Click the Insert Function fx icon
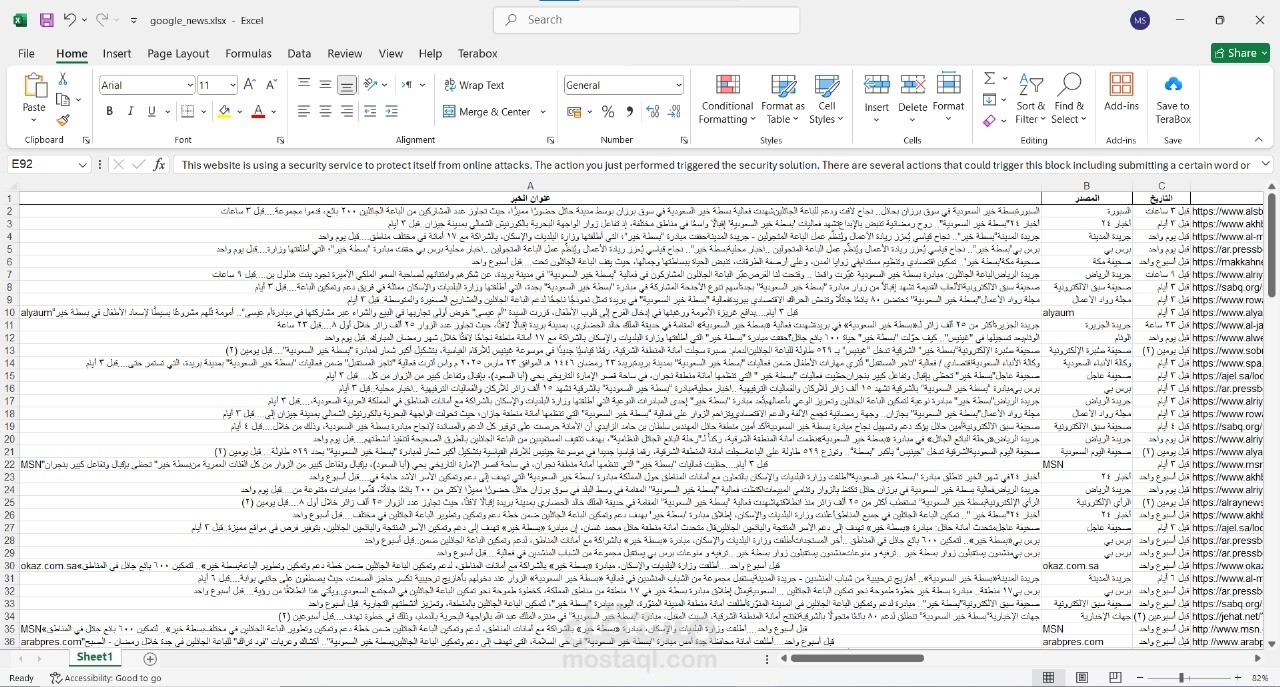This screenshot has width=1280, height=687. (159, 165)
